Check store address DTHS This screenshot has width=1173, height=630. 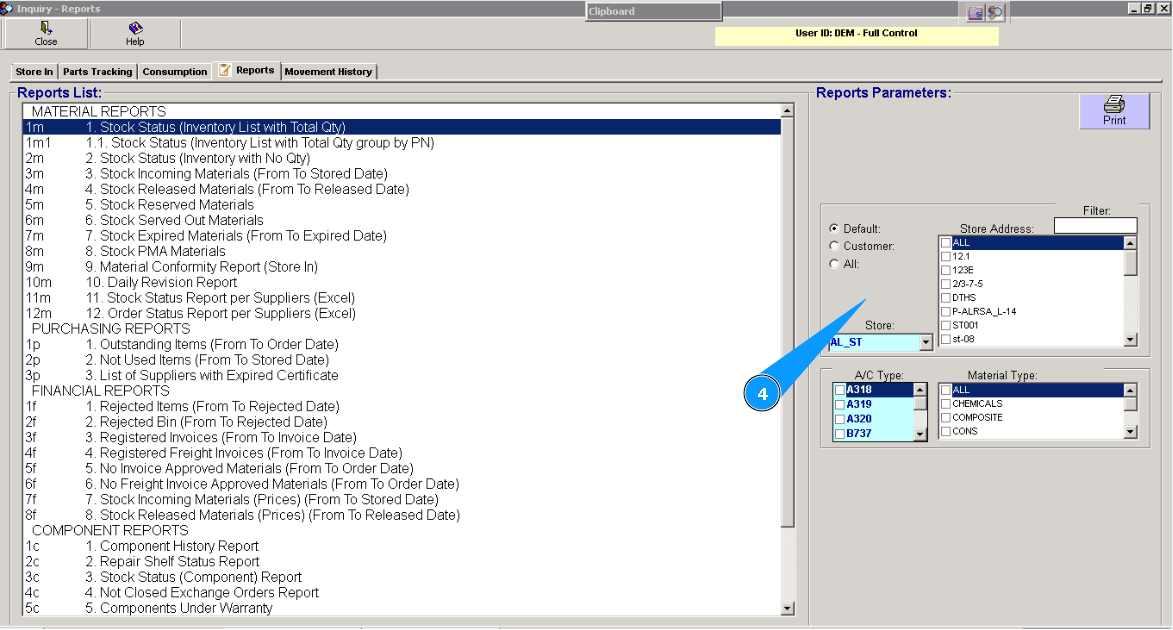(x=946, y=298)
